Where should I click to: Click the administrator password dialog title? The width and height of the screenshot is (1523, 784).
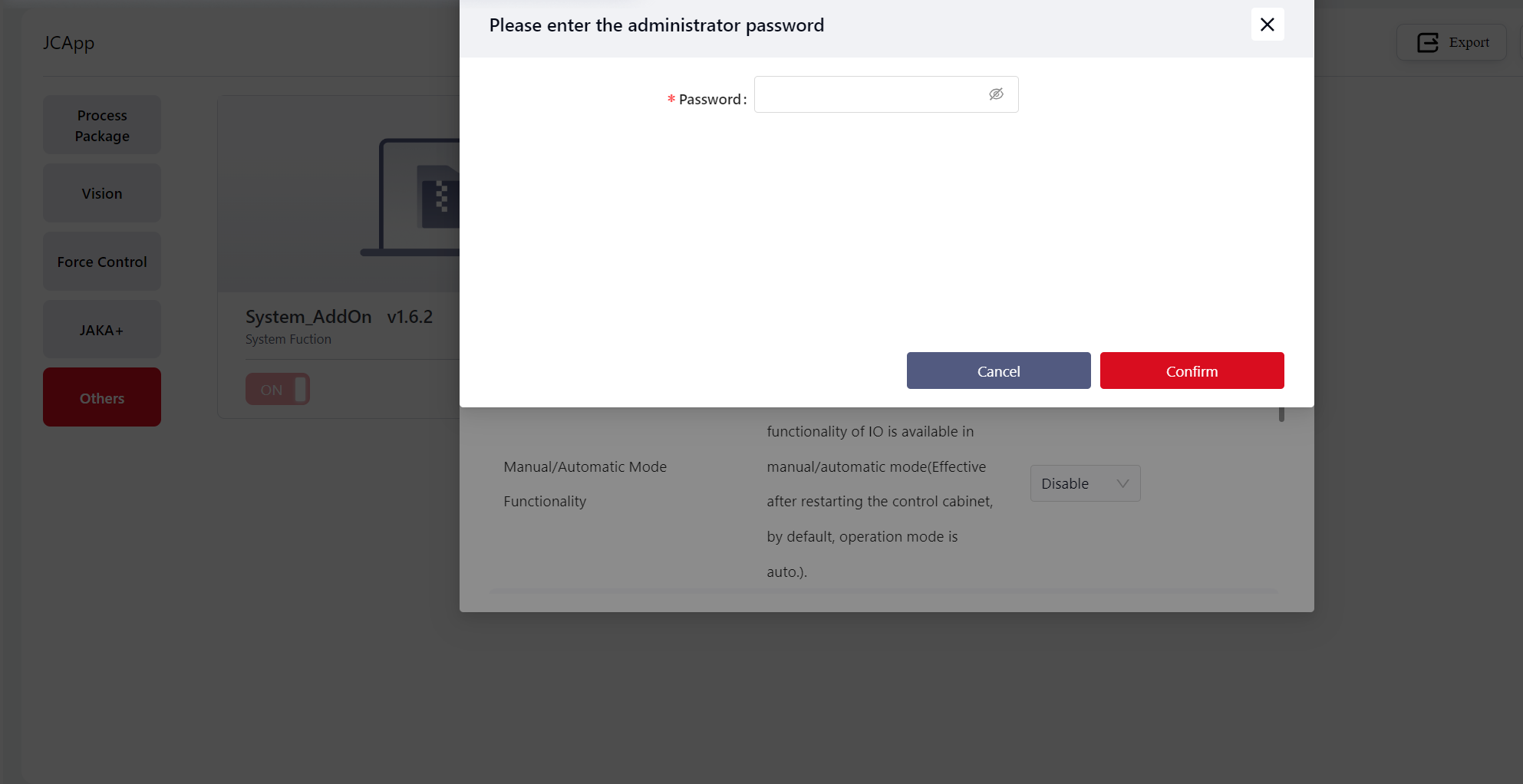[x=656, y=25]
